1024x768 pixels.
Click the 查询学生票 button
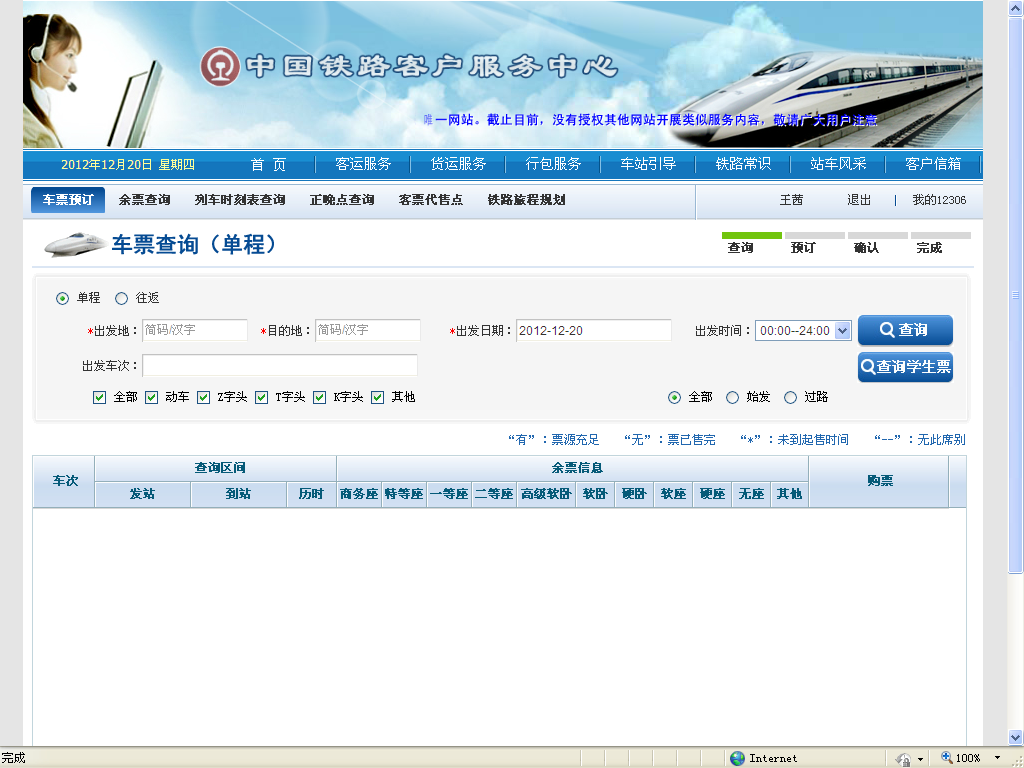coord(905,367)
